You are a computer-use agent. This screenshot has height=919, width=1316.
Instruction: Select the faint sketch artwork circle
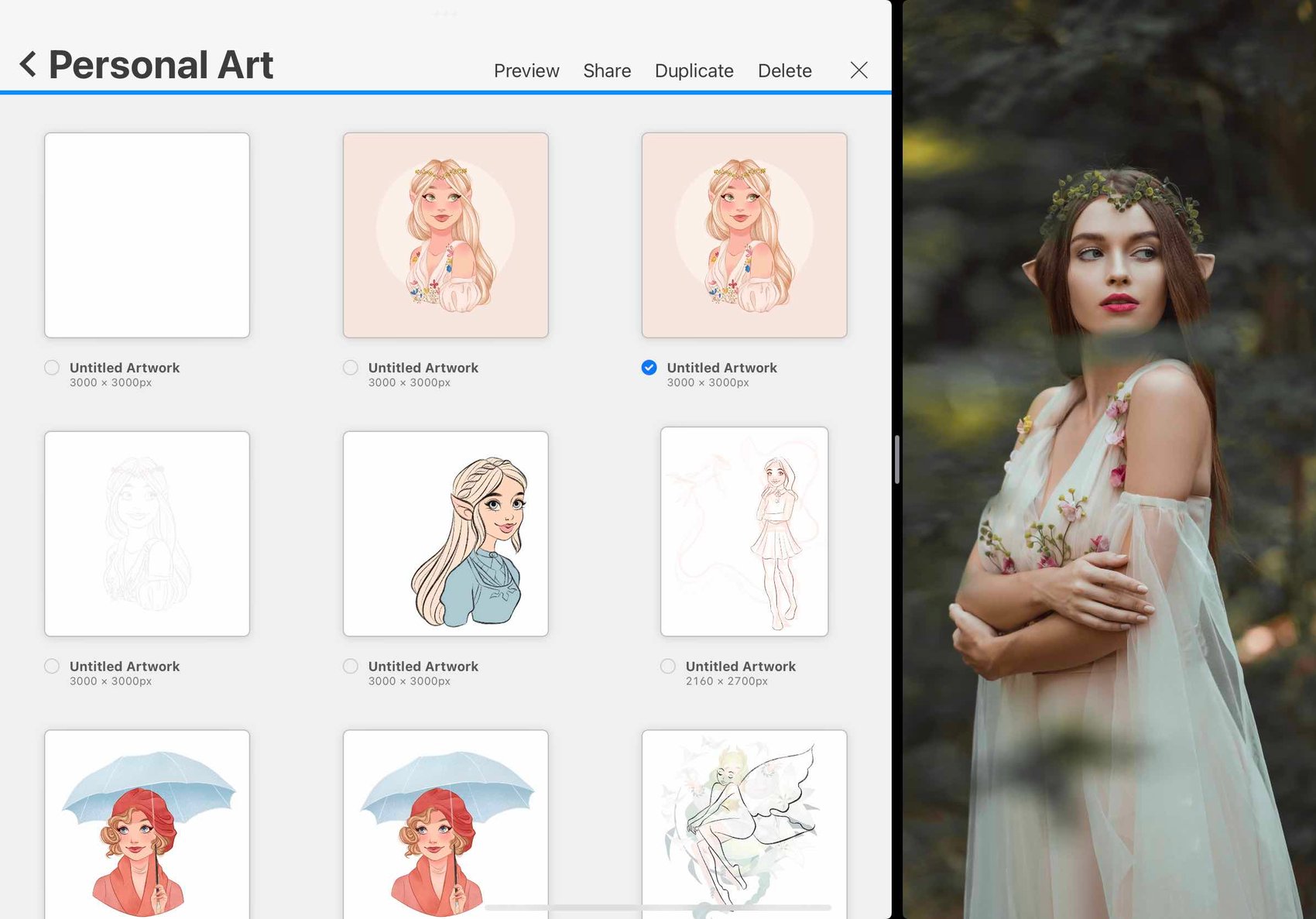point(52,666)
